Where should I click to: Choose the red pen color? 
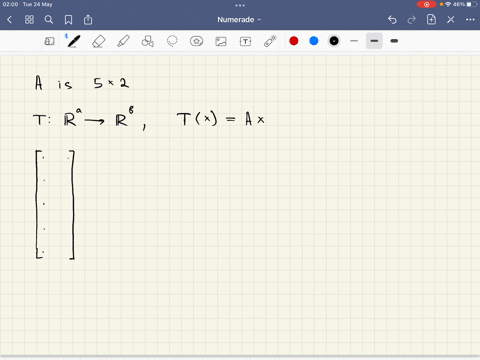tap(294, 41)
